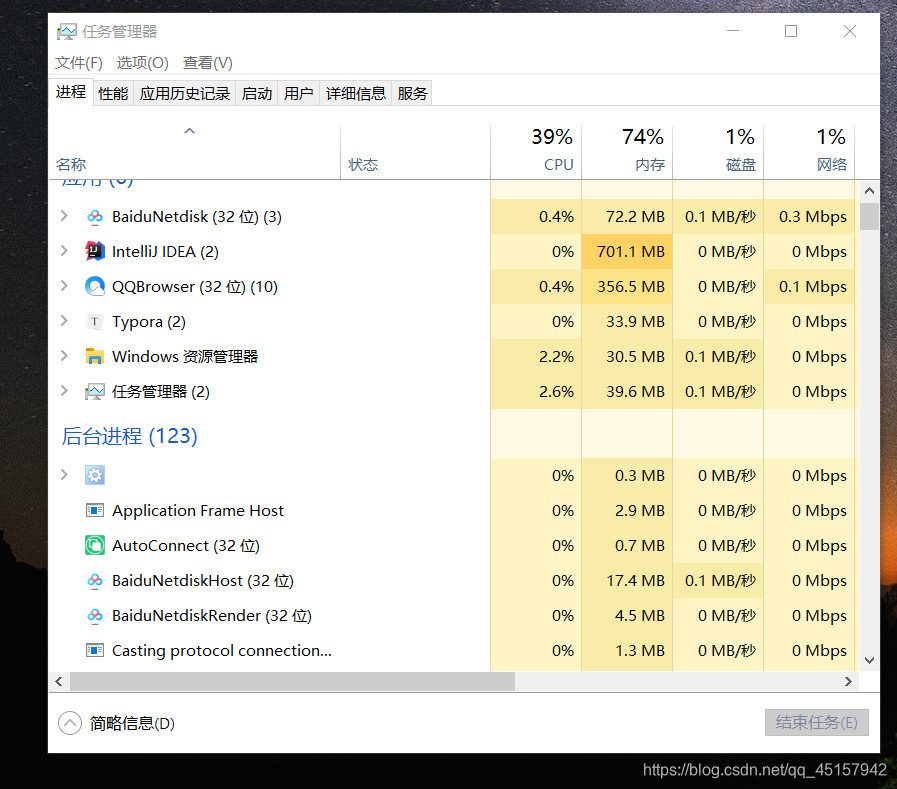Click the IntelliJ IDEA icon
This screenshot has height=789, width=897.
click(94, 252)
